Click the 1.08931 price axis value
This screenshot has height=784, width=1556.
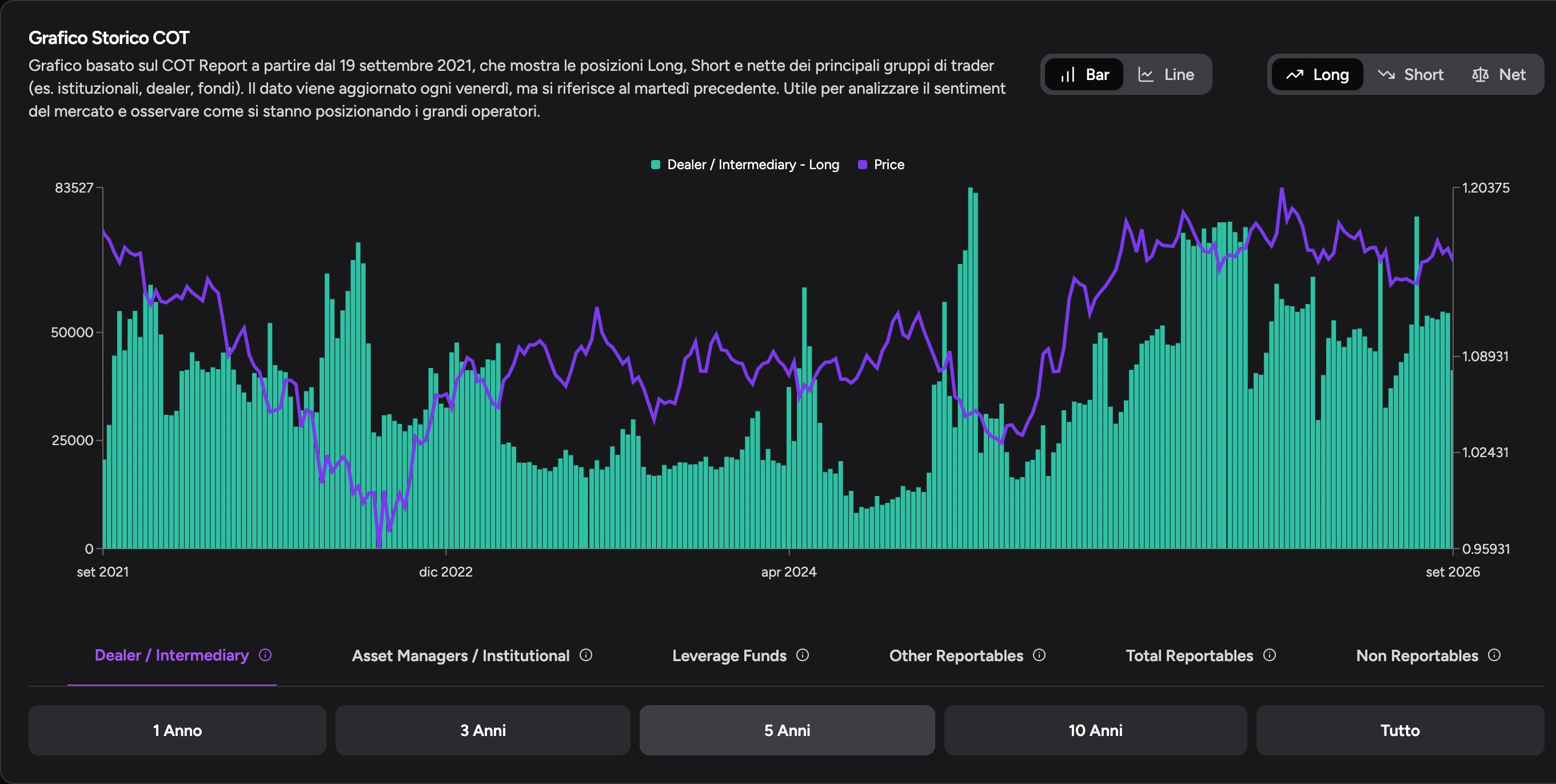[1485, 357]
